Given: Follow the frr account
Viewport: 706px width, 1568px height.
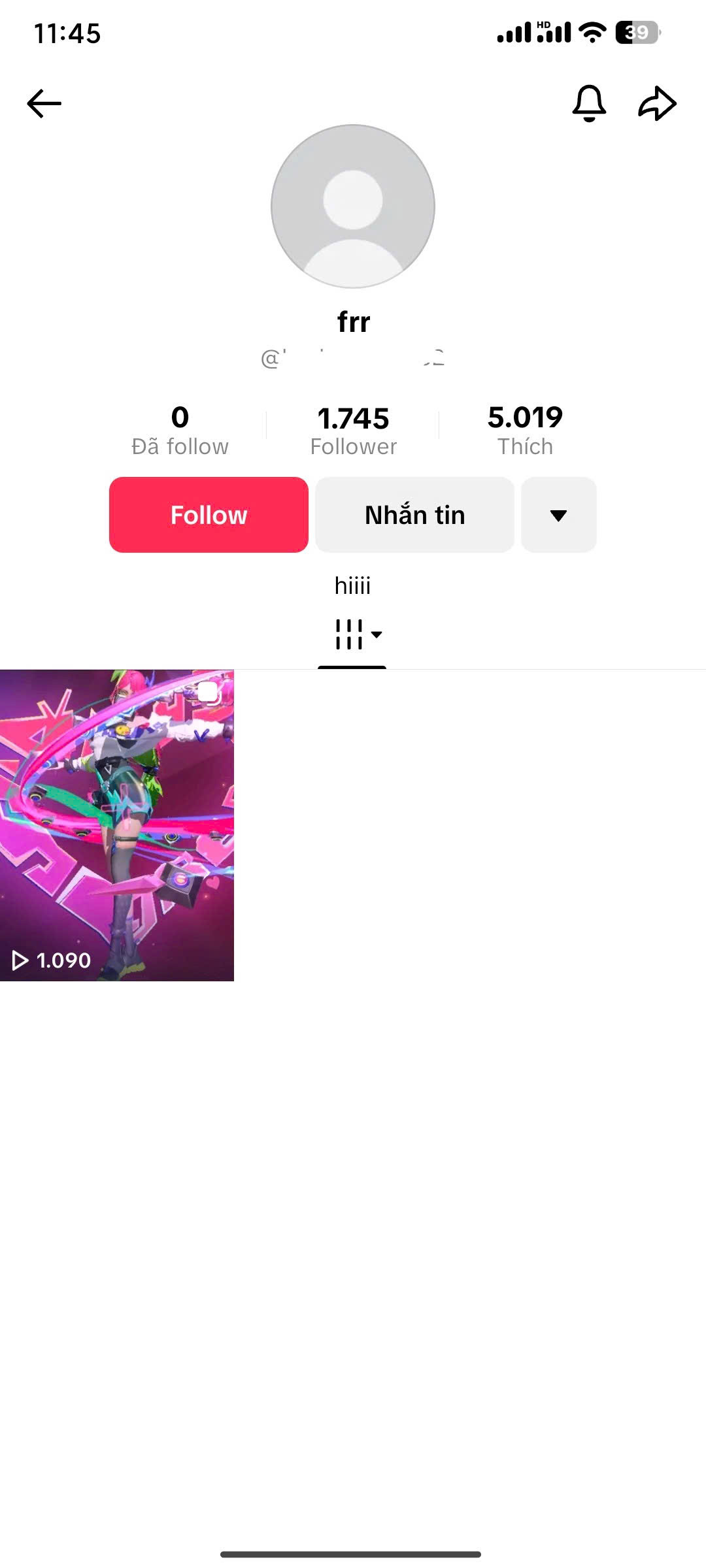Looking at the screenshot, I should (x=209, y=515).
